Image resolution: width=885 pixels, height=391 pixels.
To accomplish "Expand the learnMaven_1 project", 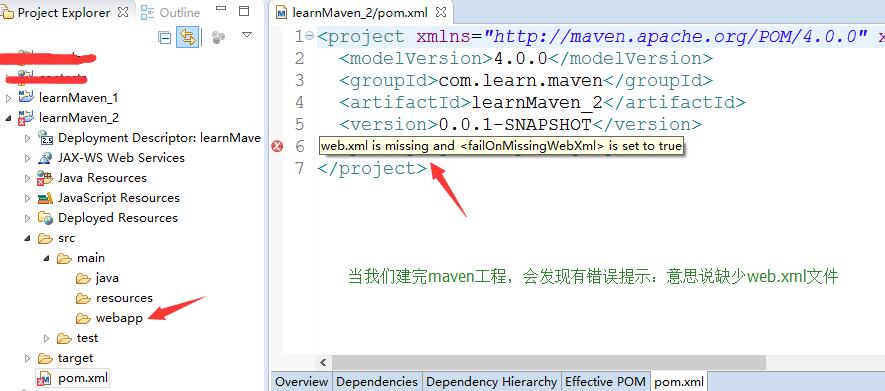I will tap(8, 98).
